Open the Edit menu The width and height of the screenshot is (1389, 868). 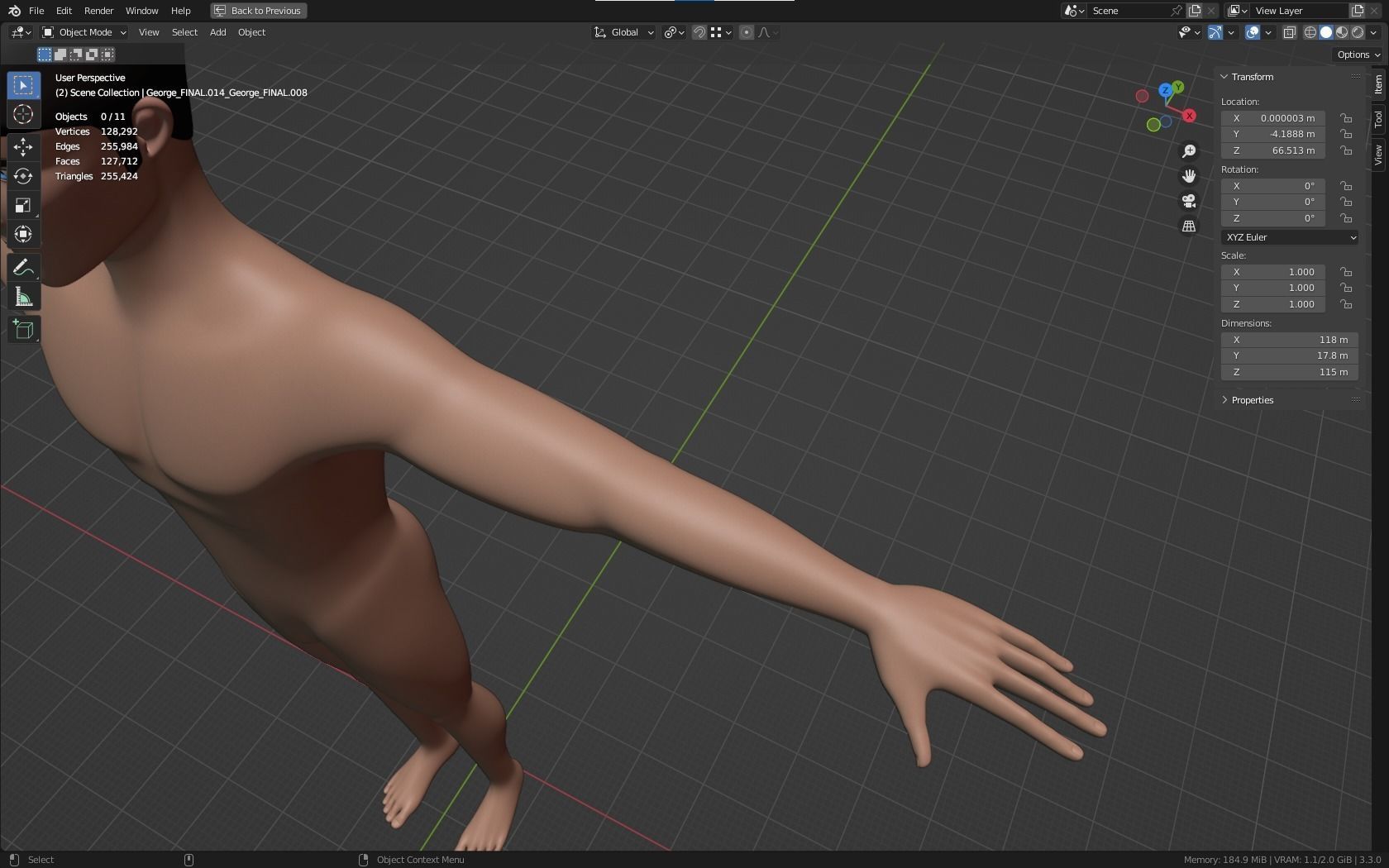click(64, 11)
